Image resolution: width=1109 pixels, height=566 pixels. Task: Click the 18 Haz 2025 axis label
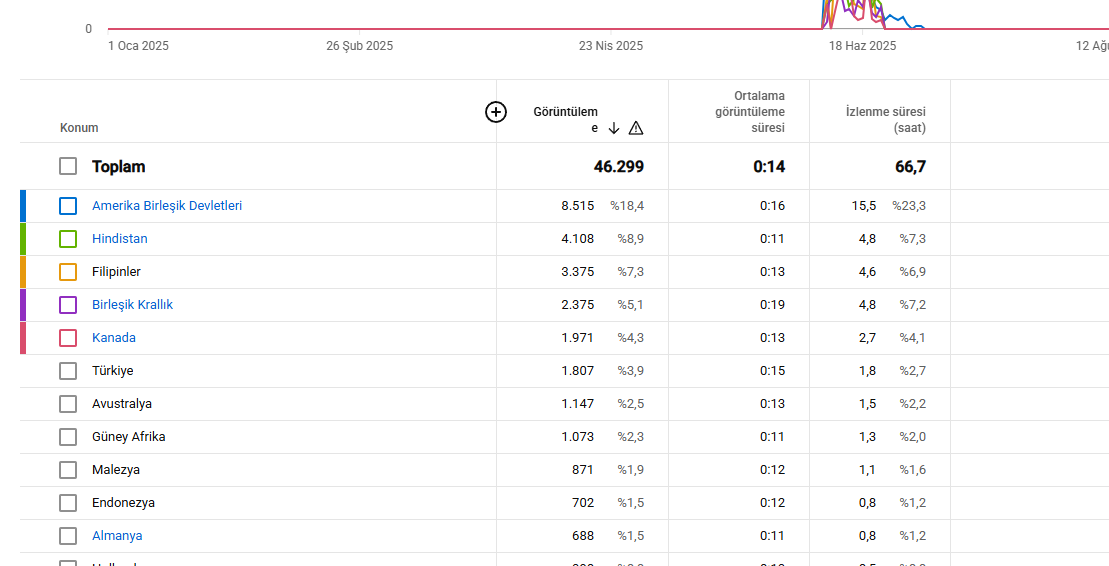coord(862,46)
